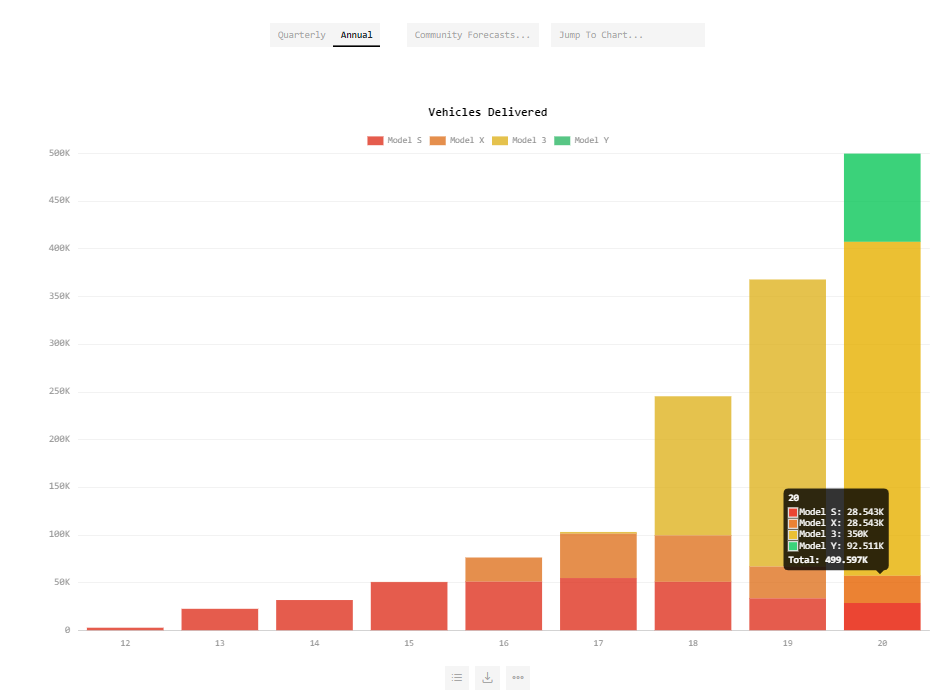The height and width of the screenshot is (699, 948).
Task: Click the Vehicles Delivered chart title
Action: (x=487, y=112)
